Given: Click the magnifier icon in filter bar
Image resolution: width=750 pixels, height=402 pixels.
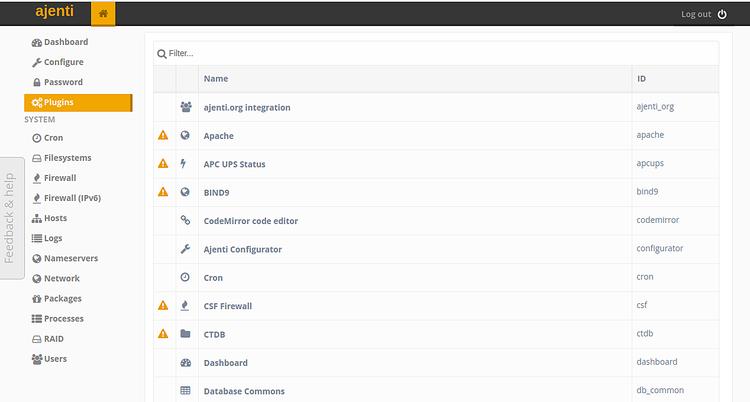Looking at the screenshot, I should 162,54.
